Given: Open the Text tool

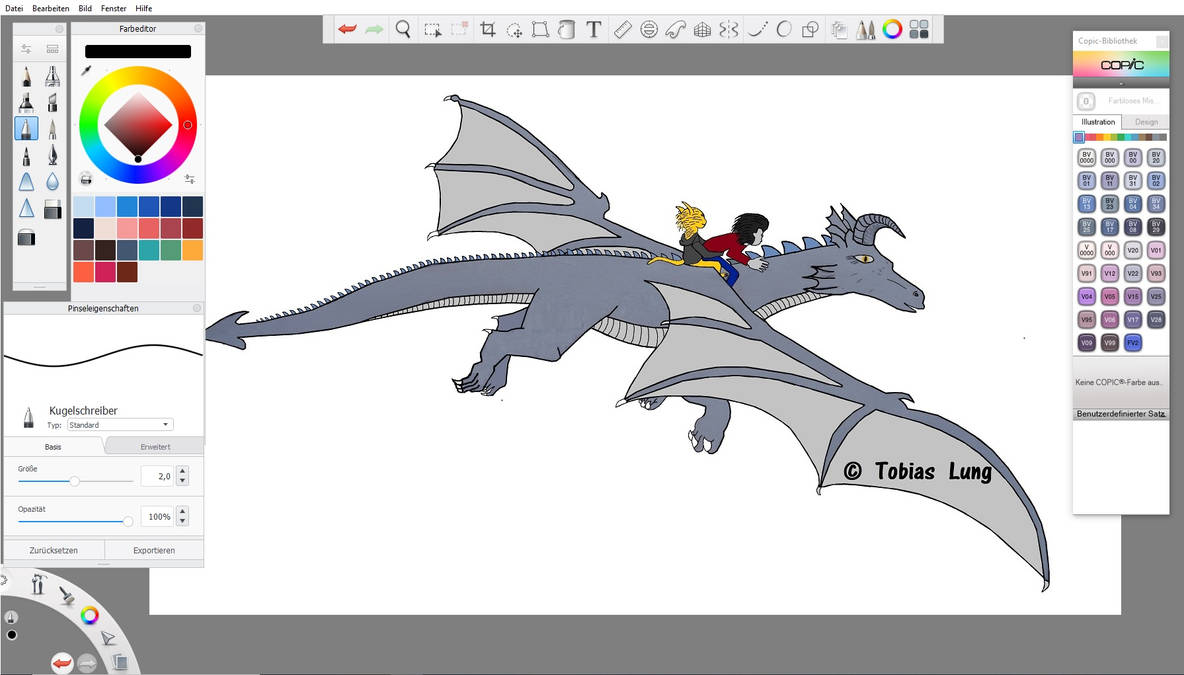Looking at the screenshot, I should 593,30.
